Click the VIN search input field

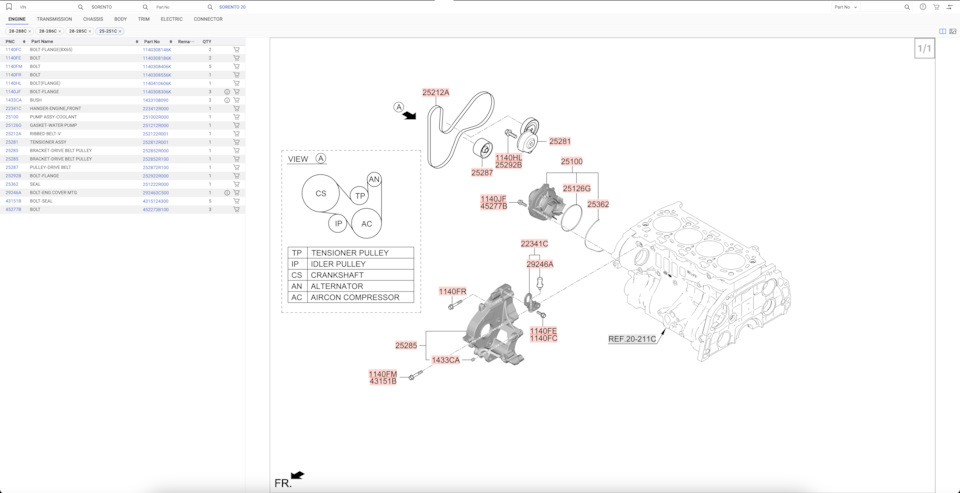tap(45, 7)
